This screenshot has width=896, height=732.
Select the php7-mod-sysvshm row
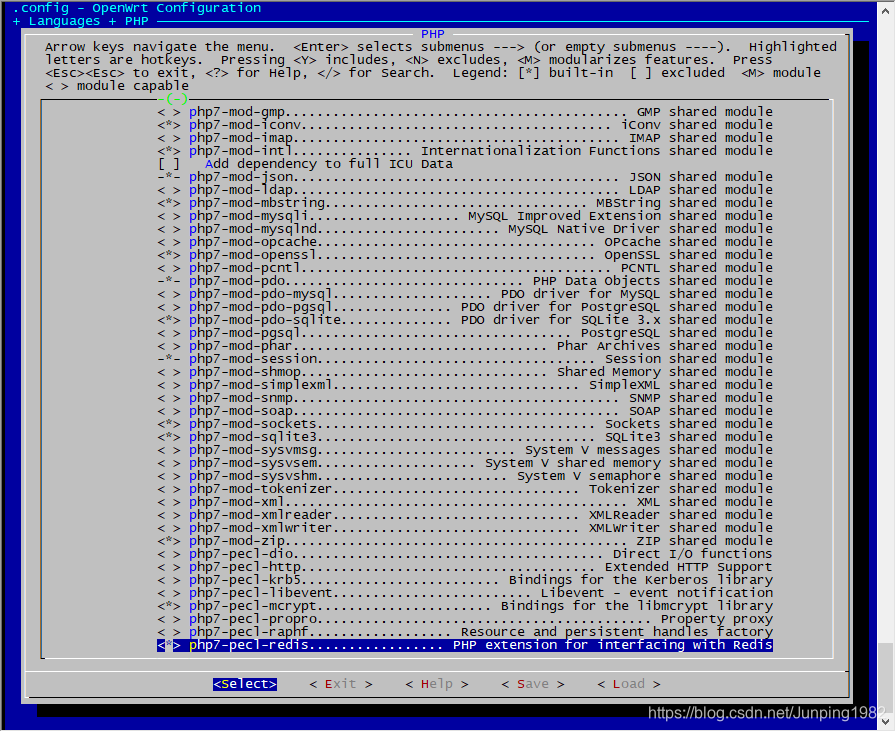click(465, 476)
